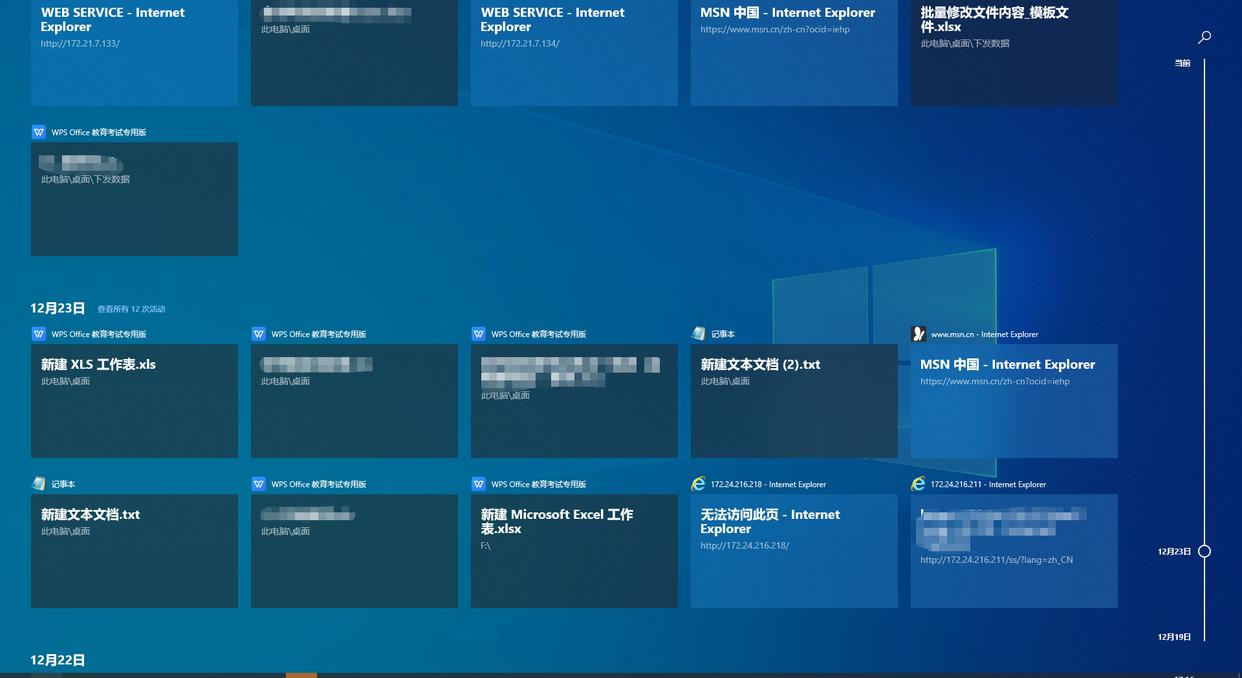The image size is (1242, 678).
Task: Open the 批量修改文件内容_模板文件.xlsx card
Action: pos(1014,55)
